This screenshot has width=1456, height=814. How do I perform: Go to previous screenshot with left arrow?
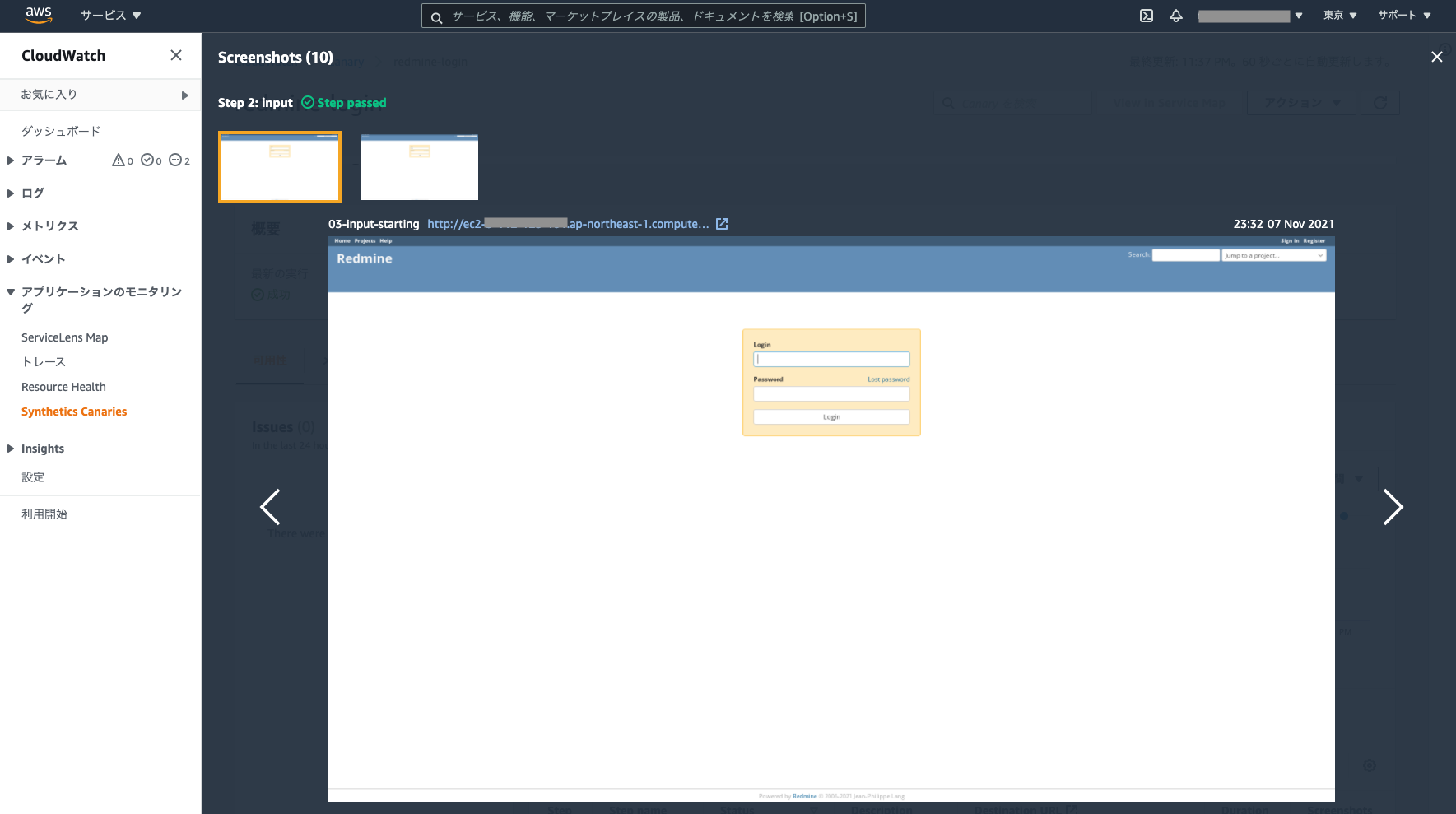tap(270, 507)
